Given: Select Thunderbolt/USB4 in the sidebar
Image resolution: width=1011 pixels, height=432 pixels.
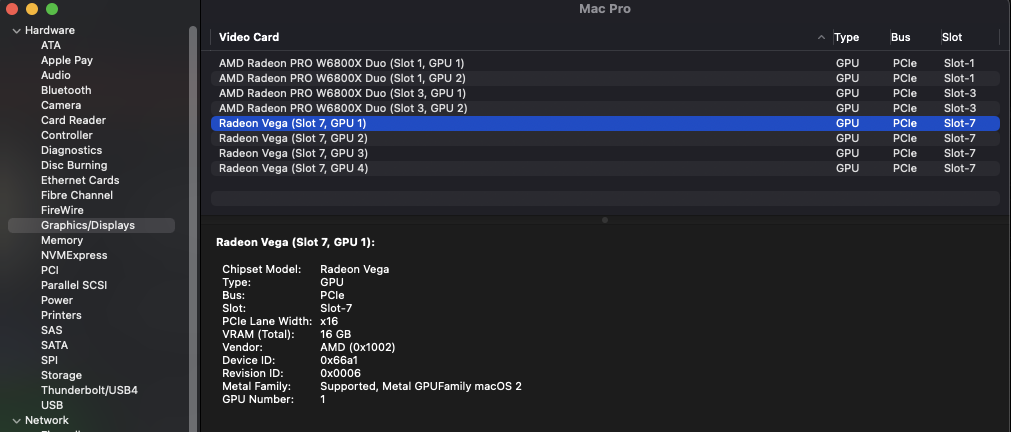Looking at the screenshot, I should pyautogui.click(x=89, y=390).
